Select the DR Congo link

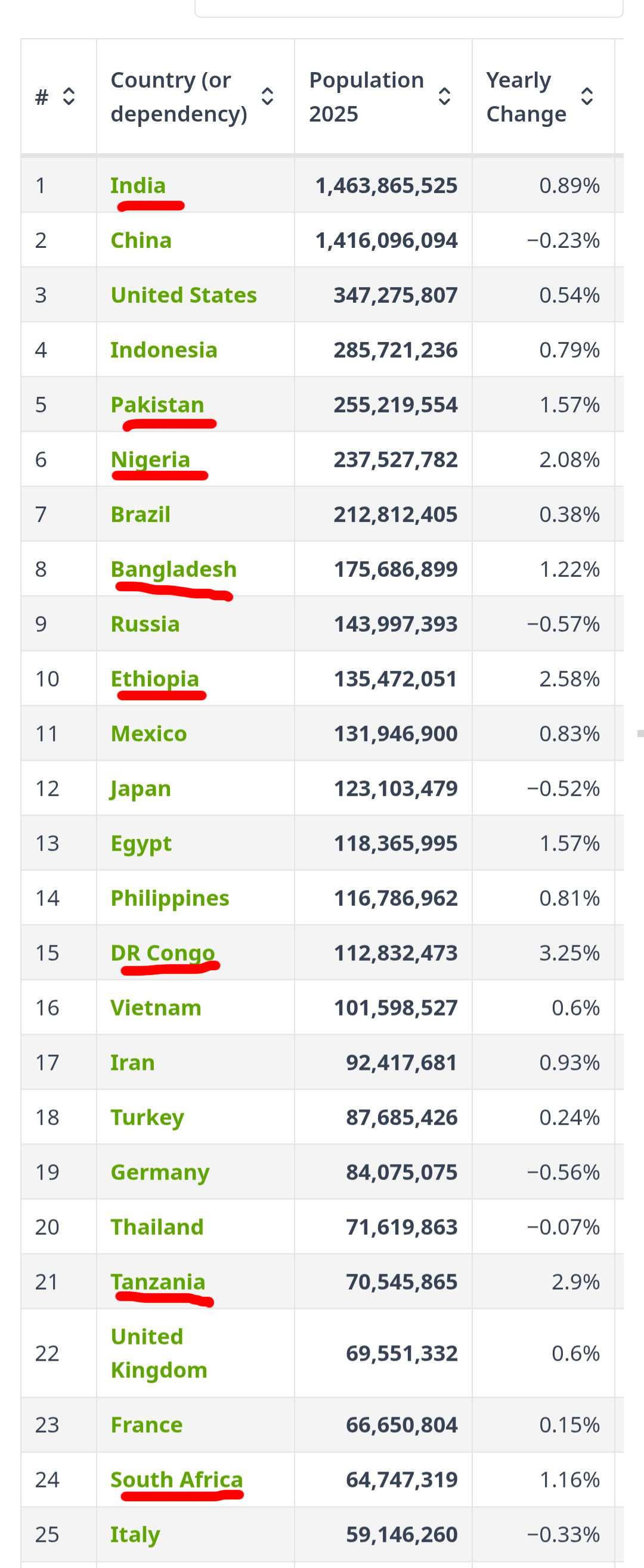[162, 952]
